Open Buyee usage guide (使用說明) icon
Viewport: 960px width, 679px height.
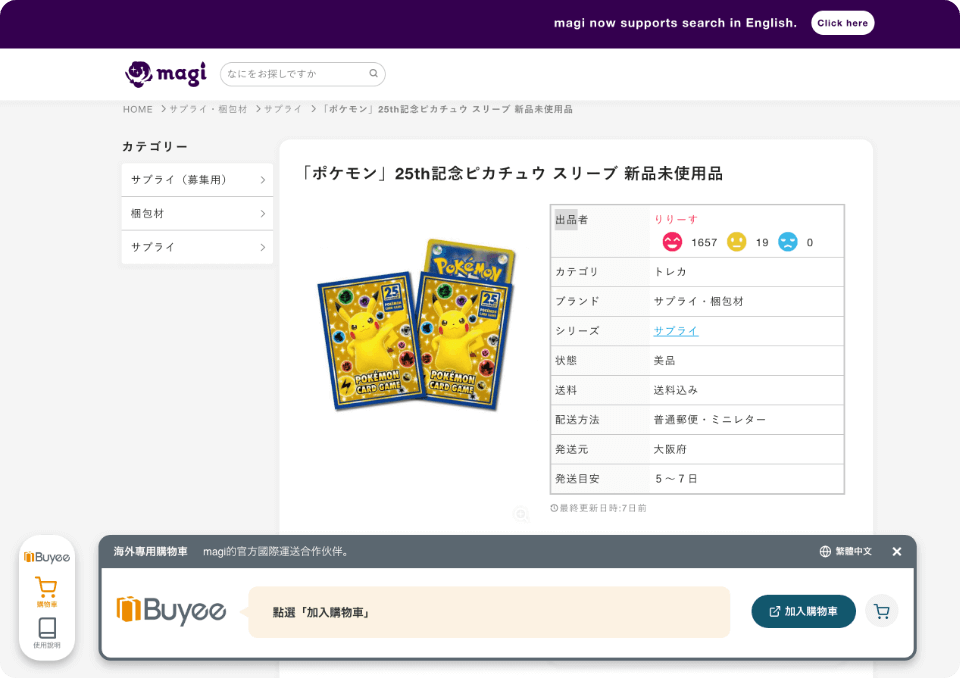[x=47, y=633]
